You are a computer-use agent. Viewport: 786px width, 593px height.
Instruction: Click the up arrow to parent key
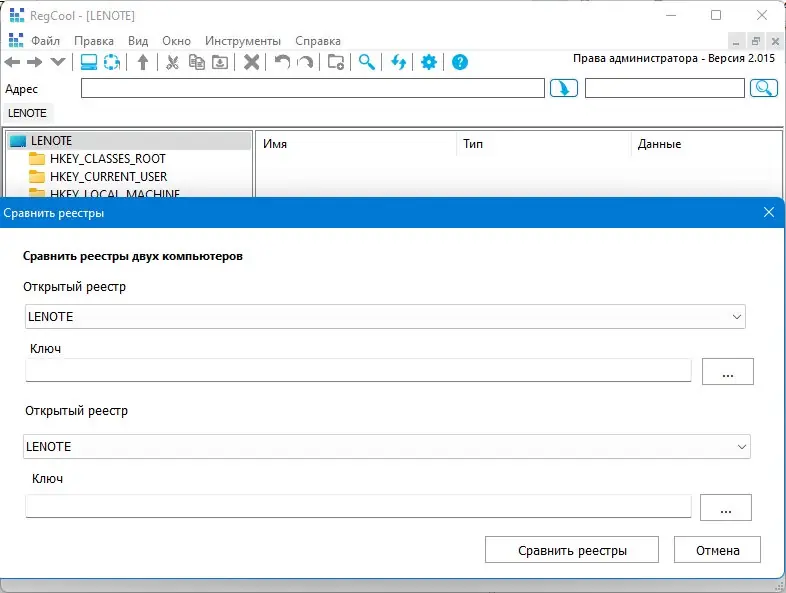coord(143,62)
